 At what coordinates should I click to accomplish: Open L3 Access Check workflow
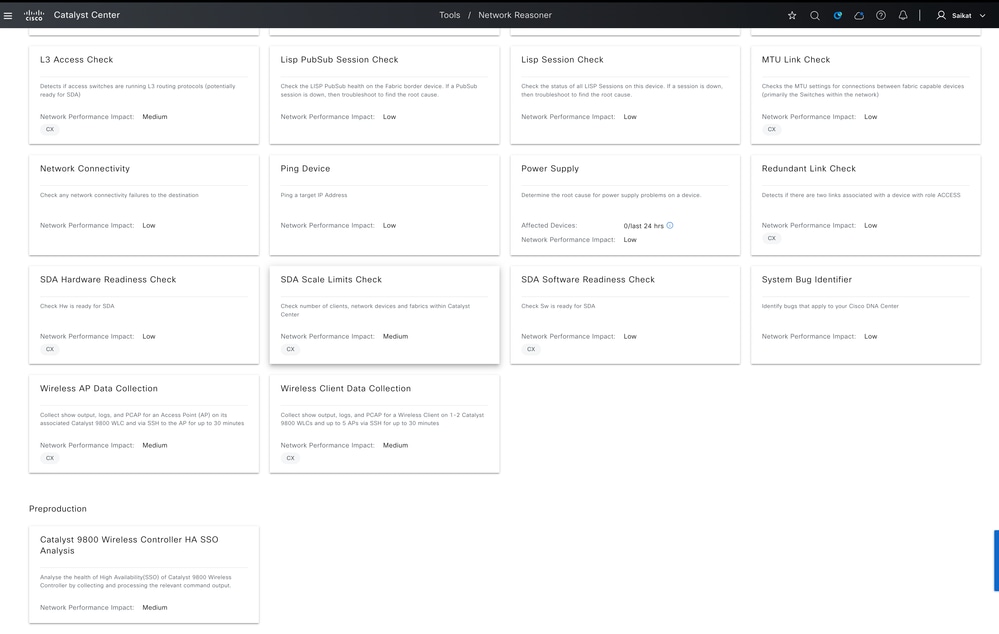point(144,94)
